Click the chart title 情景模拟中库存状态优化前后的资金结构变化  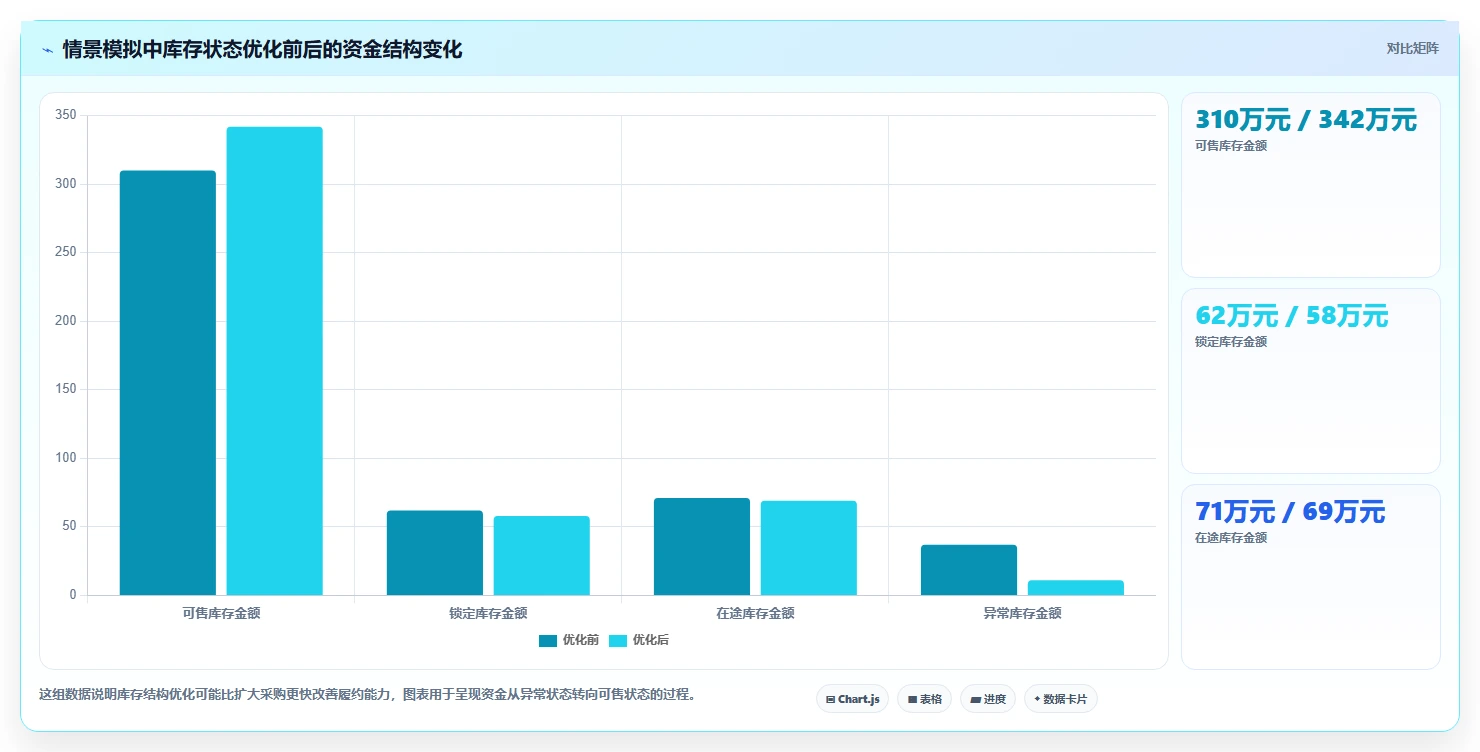click(262, 50)
